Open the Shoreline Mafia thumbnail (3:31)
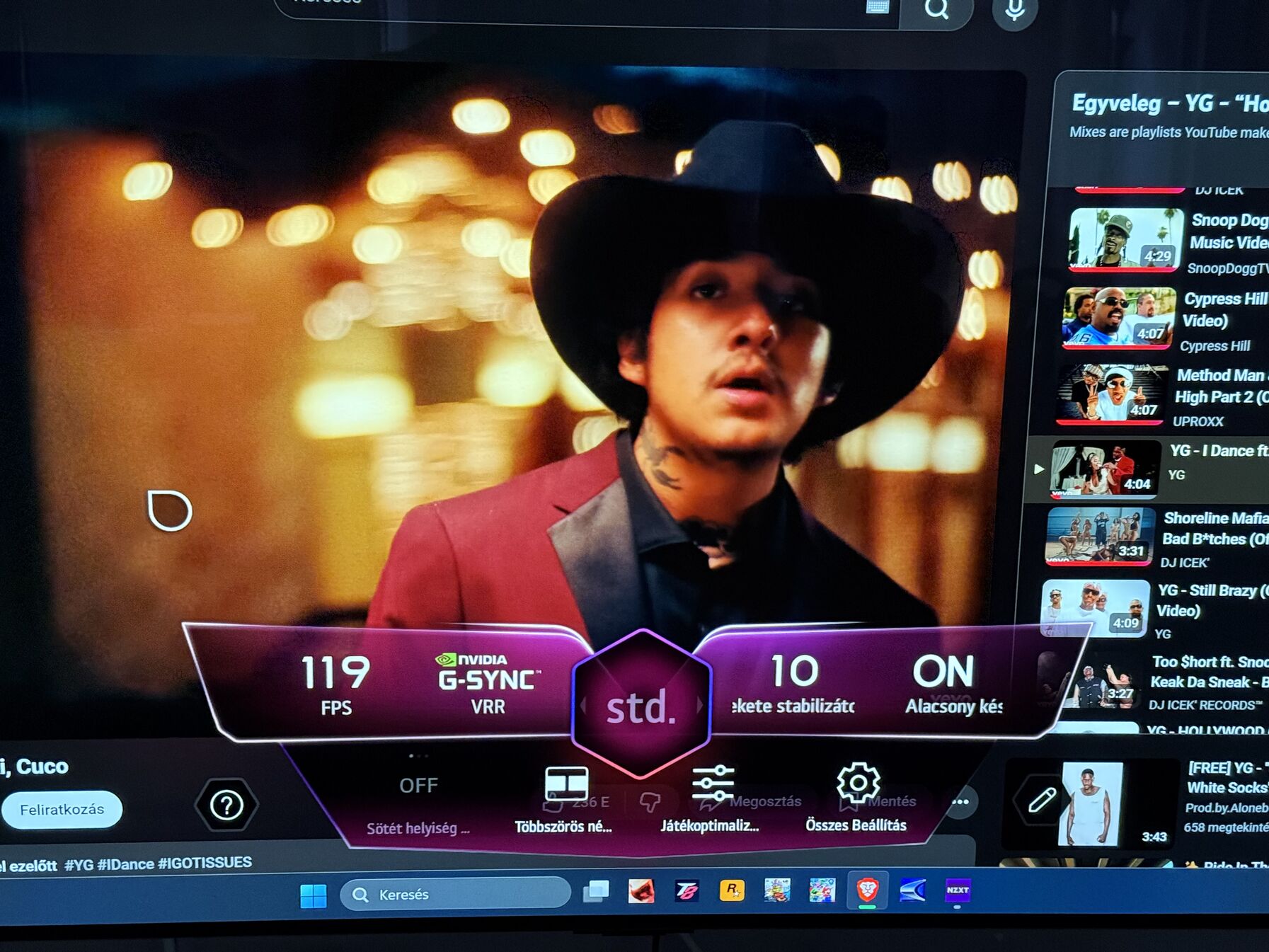1269x952 pixels. (1100, 536)
